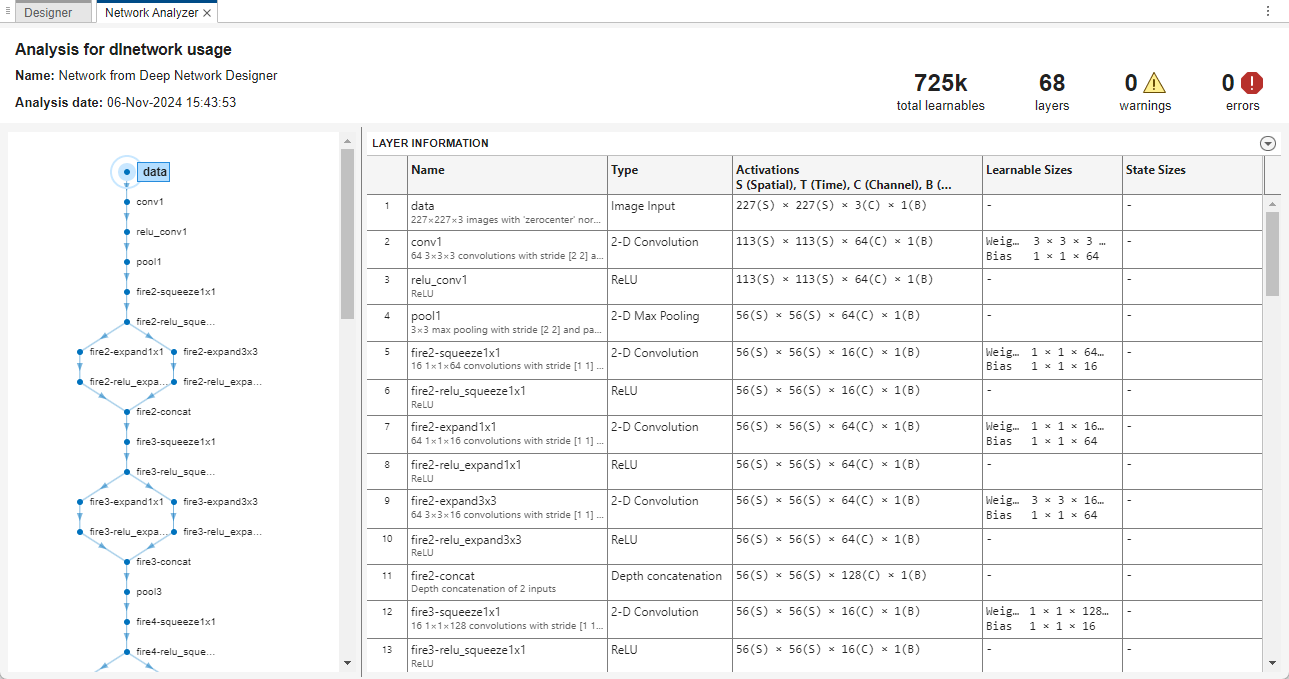
Task: Click graph panel vertical scrollbar thumb
Action: [347, 233]
